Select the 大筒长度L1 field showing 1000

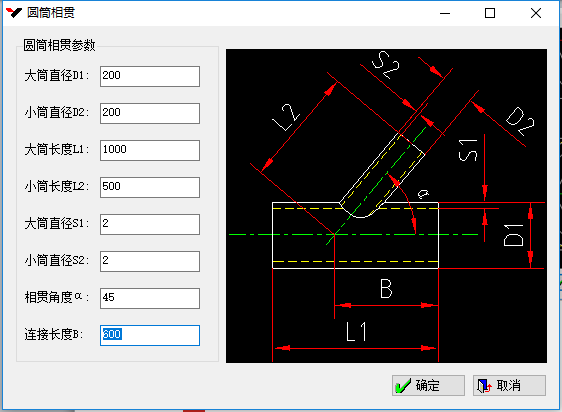pos(150,150)
